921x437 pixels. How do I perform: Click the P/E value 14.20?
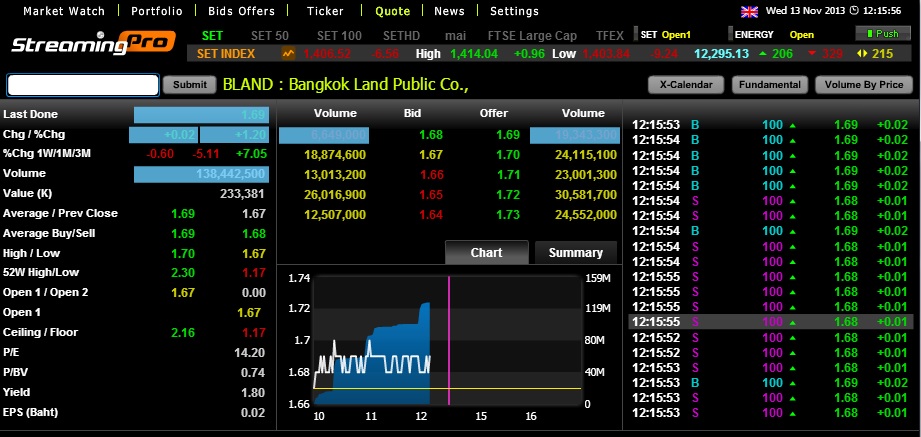click(249, 352)
